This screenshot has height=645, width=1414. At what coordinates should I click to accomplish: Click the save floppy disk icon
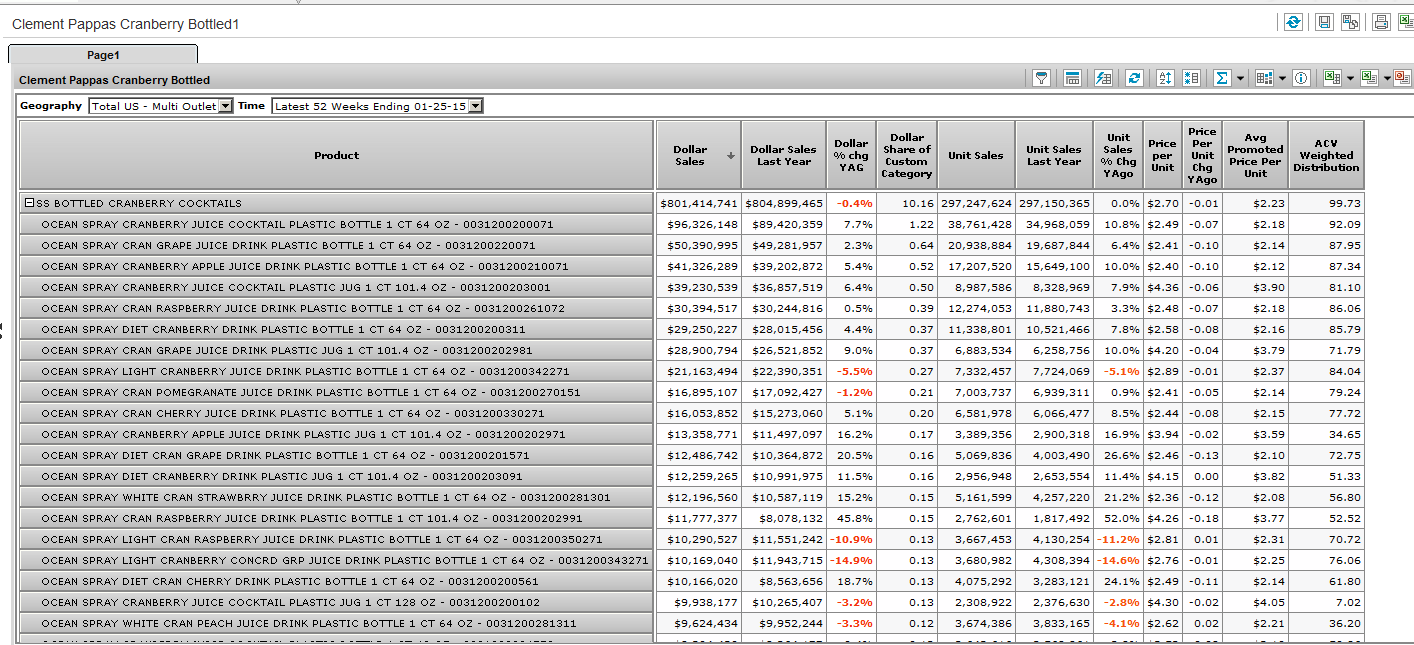point(1324,22)
